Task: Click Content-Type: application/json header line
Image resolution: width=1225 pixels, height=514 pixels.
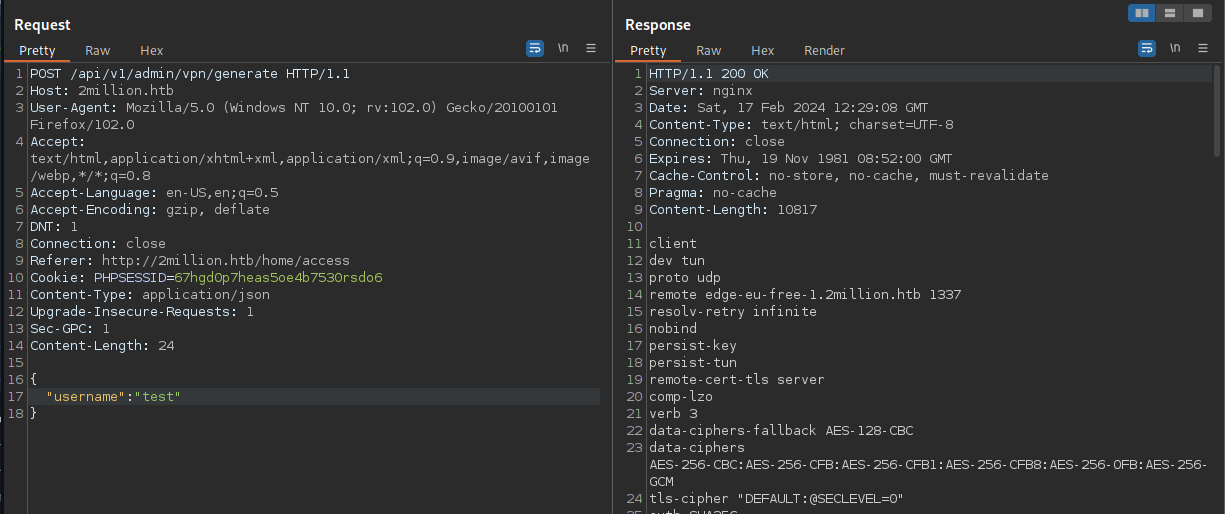Action: (150, 295)
